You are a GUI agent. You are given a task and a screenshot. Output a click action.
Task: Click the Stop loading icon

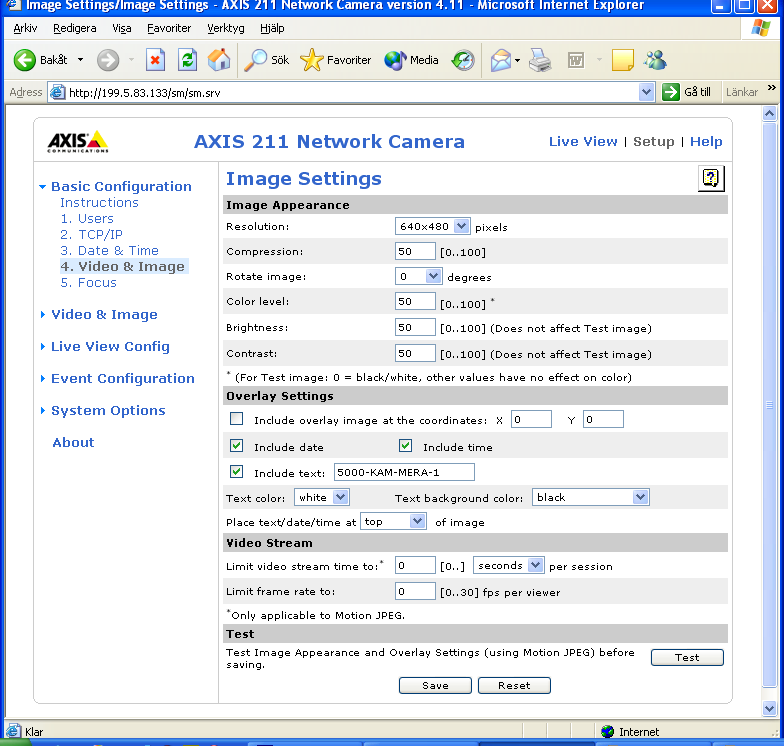[155, 60]
